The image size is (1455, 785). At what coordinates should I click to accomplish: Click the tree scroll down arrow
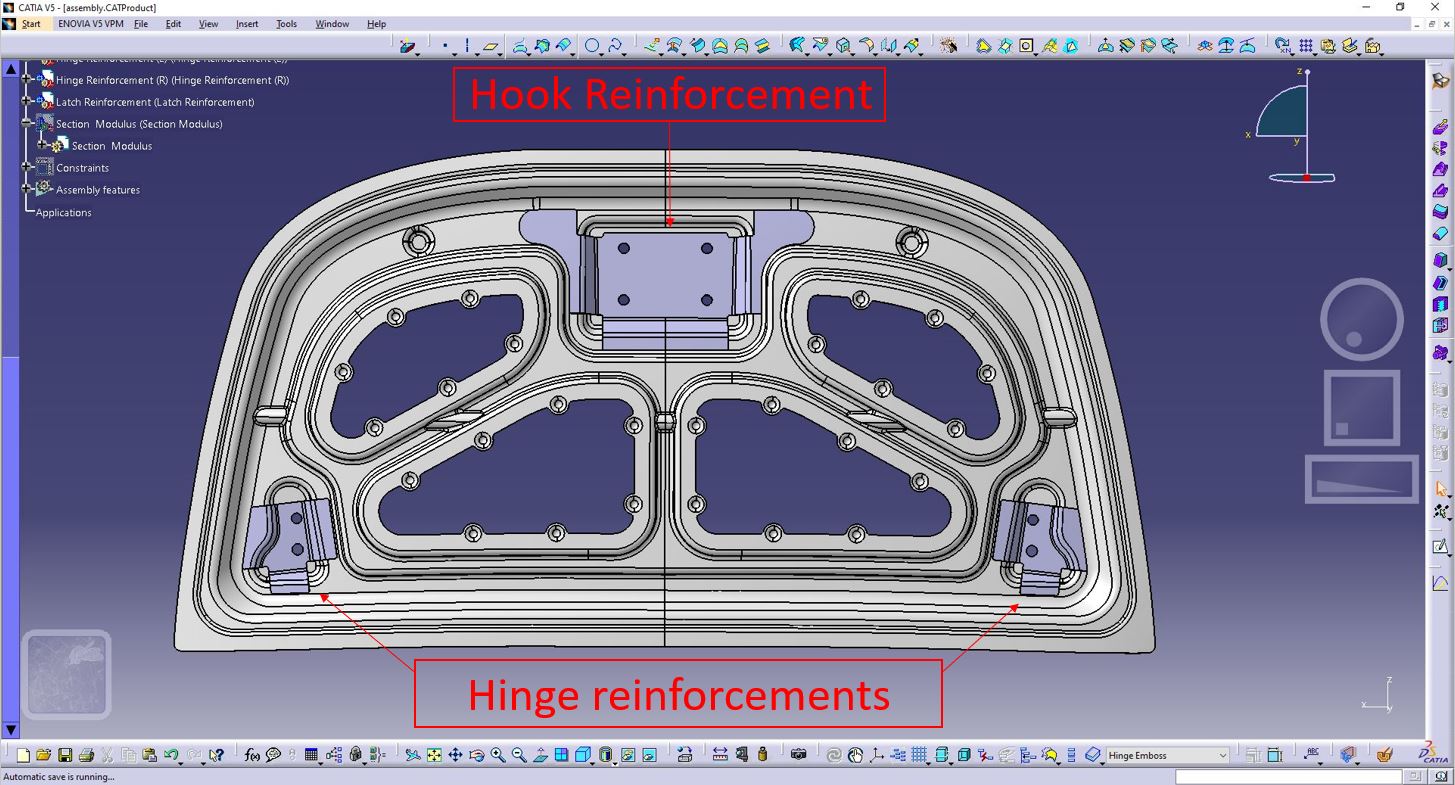pos(10,731)
